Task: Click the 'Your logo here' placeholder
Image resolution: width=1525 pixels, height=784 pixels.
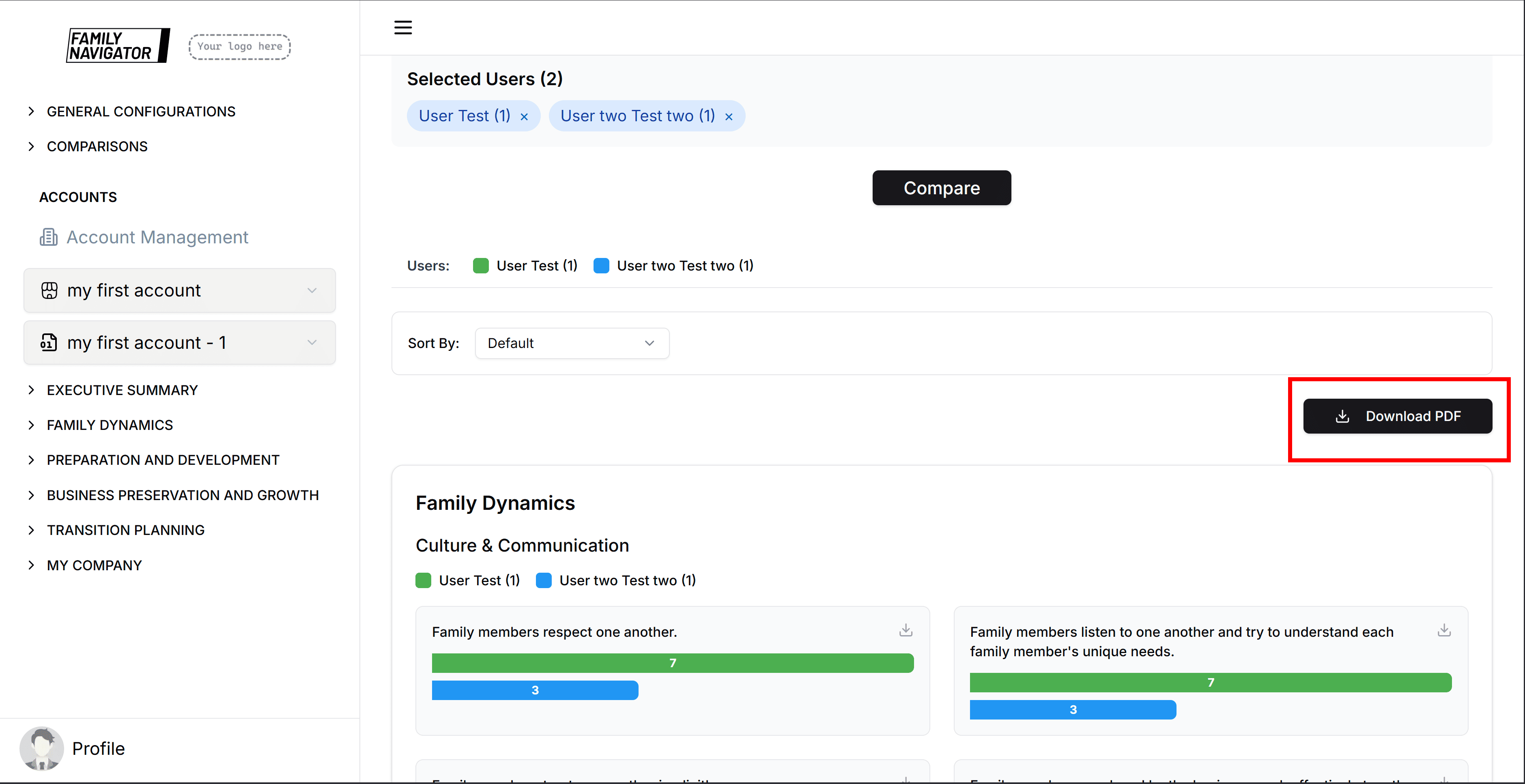Action: coord(239,46)
